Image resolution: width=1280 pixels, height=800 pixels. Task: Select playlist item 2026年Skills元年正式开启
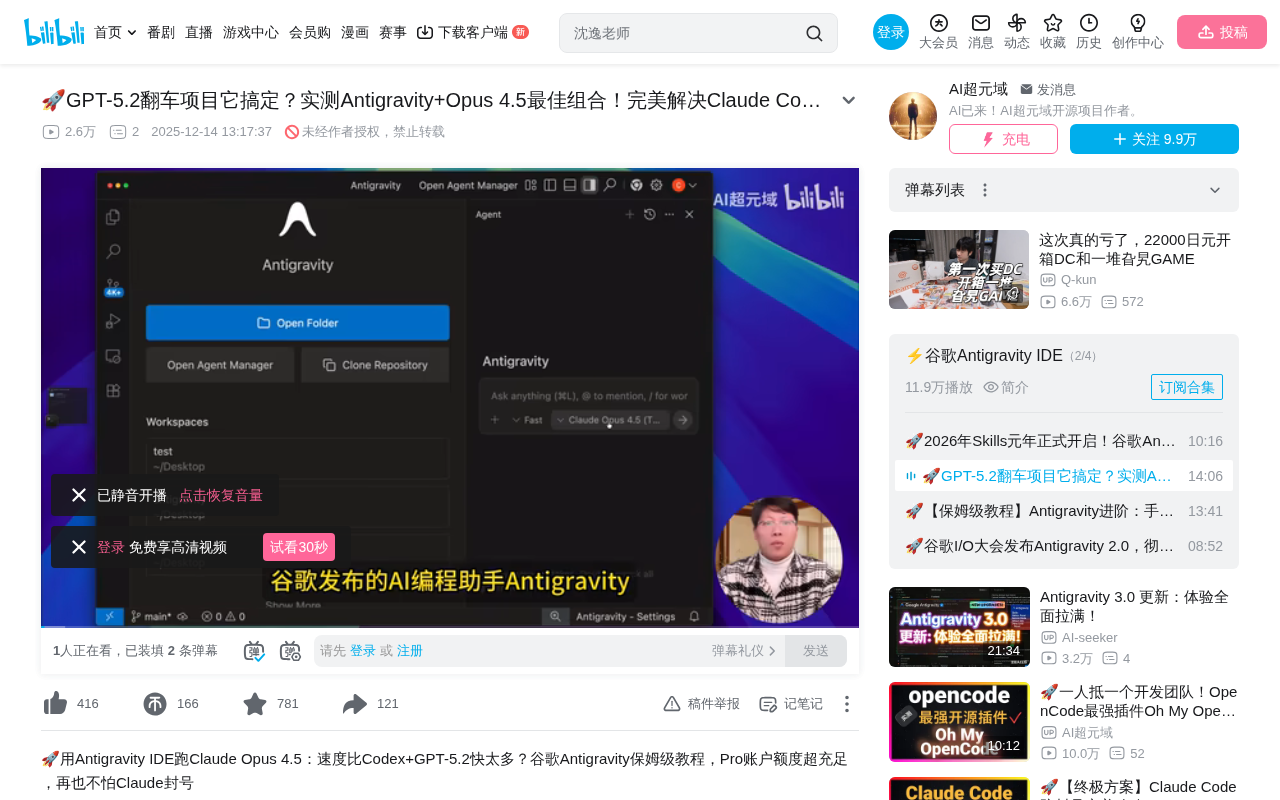pos(1064,441)
